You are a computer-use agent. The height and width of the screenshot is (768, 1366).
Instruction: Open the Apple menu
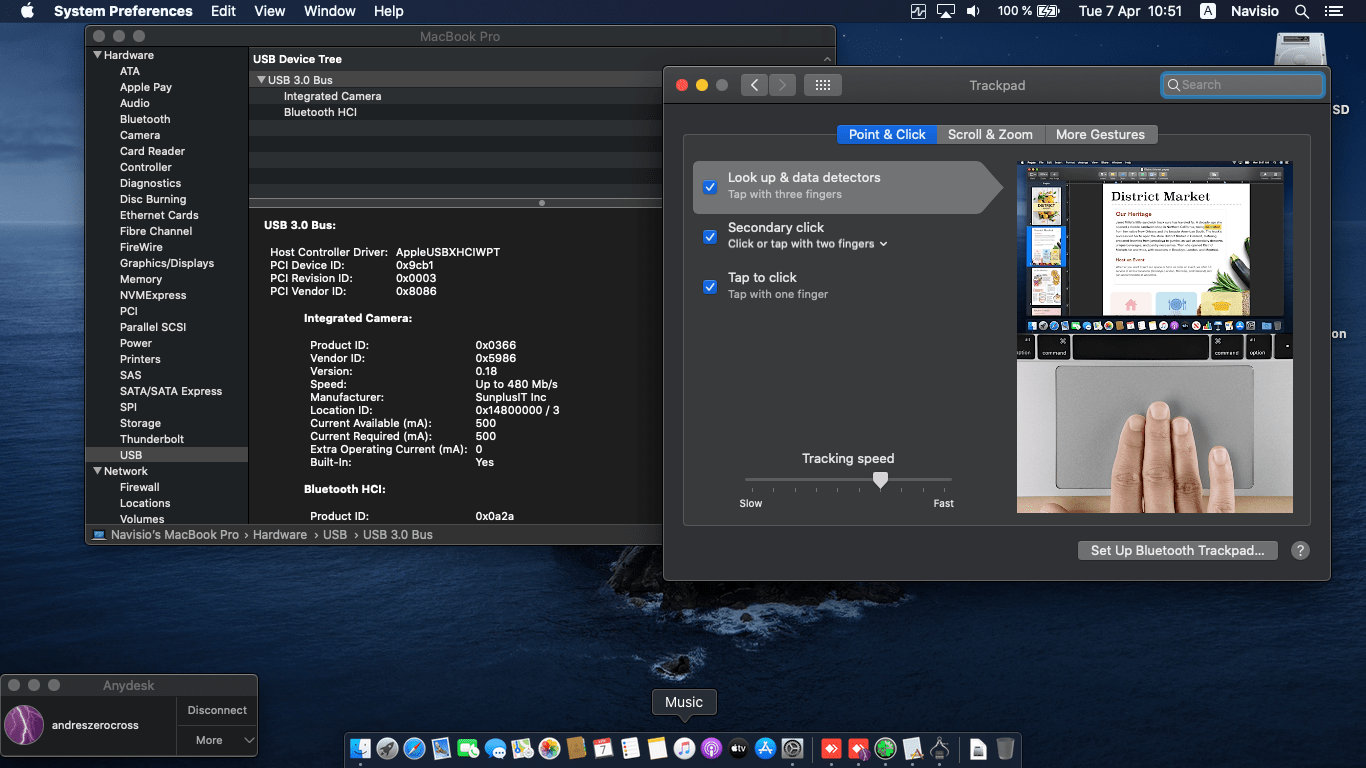(27, 11)
